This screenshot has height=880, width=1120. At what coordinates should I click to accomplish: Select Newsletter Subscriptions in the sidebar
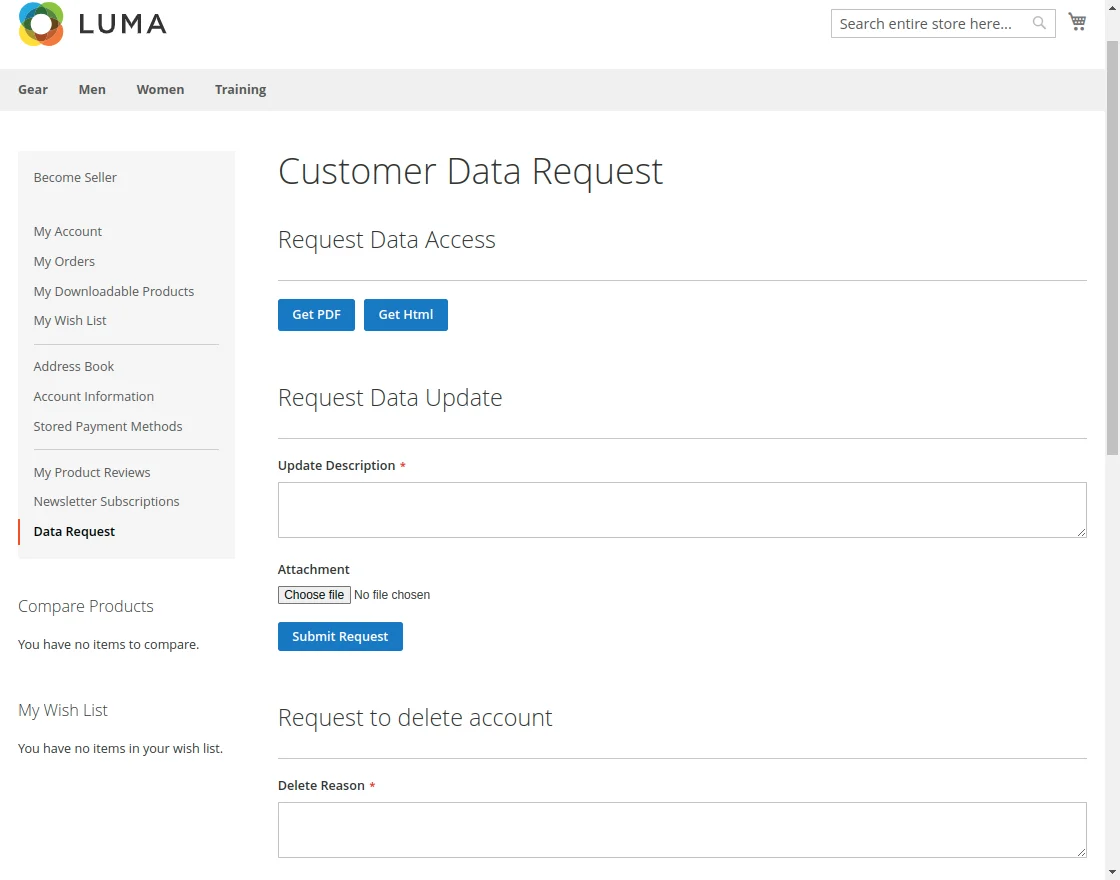pyautogui.click(x=106, y=501)
